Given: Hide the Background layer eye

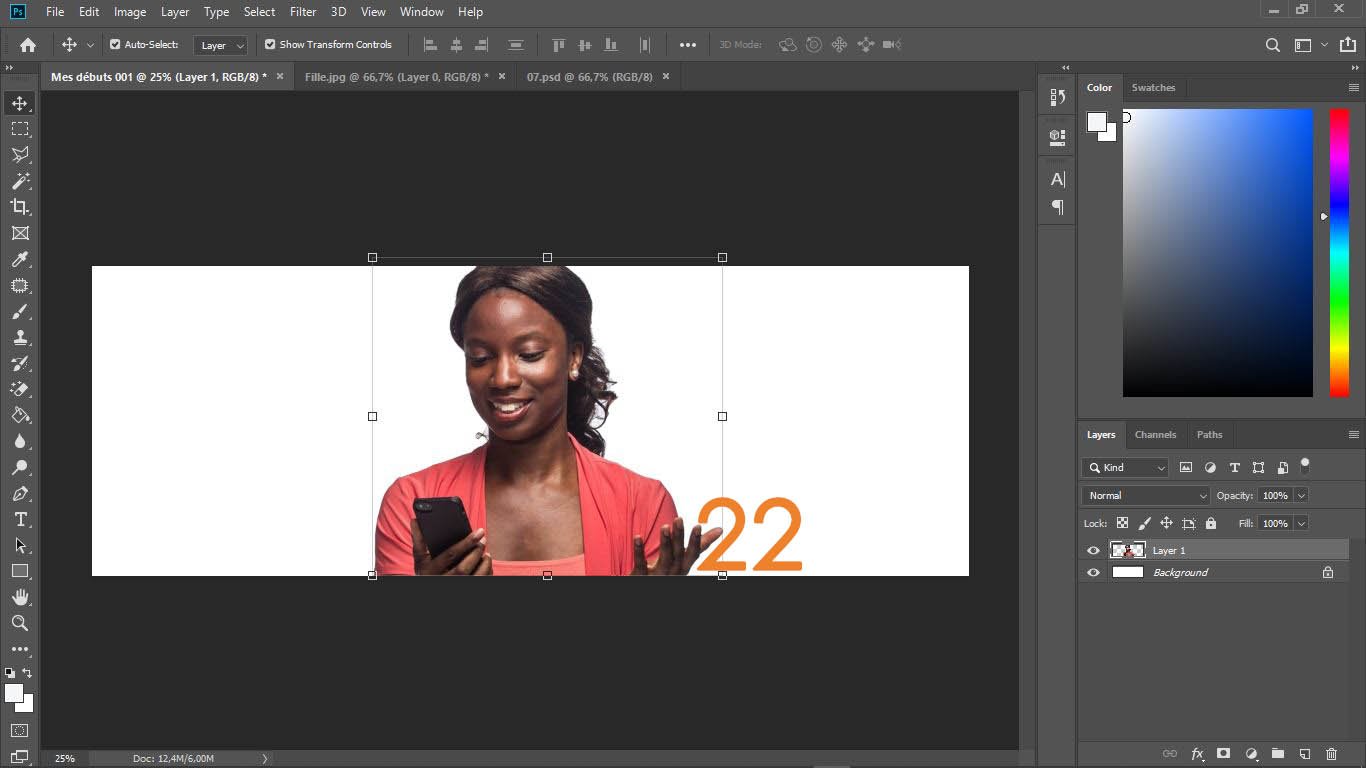Looking at the screenshot, I should (x=1093, y=573).
